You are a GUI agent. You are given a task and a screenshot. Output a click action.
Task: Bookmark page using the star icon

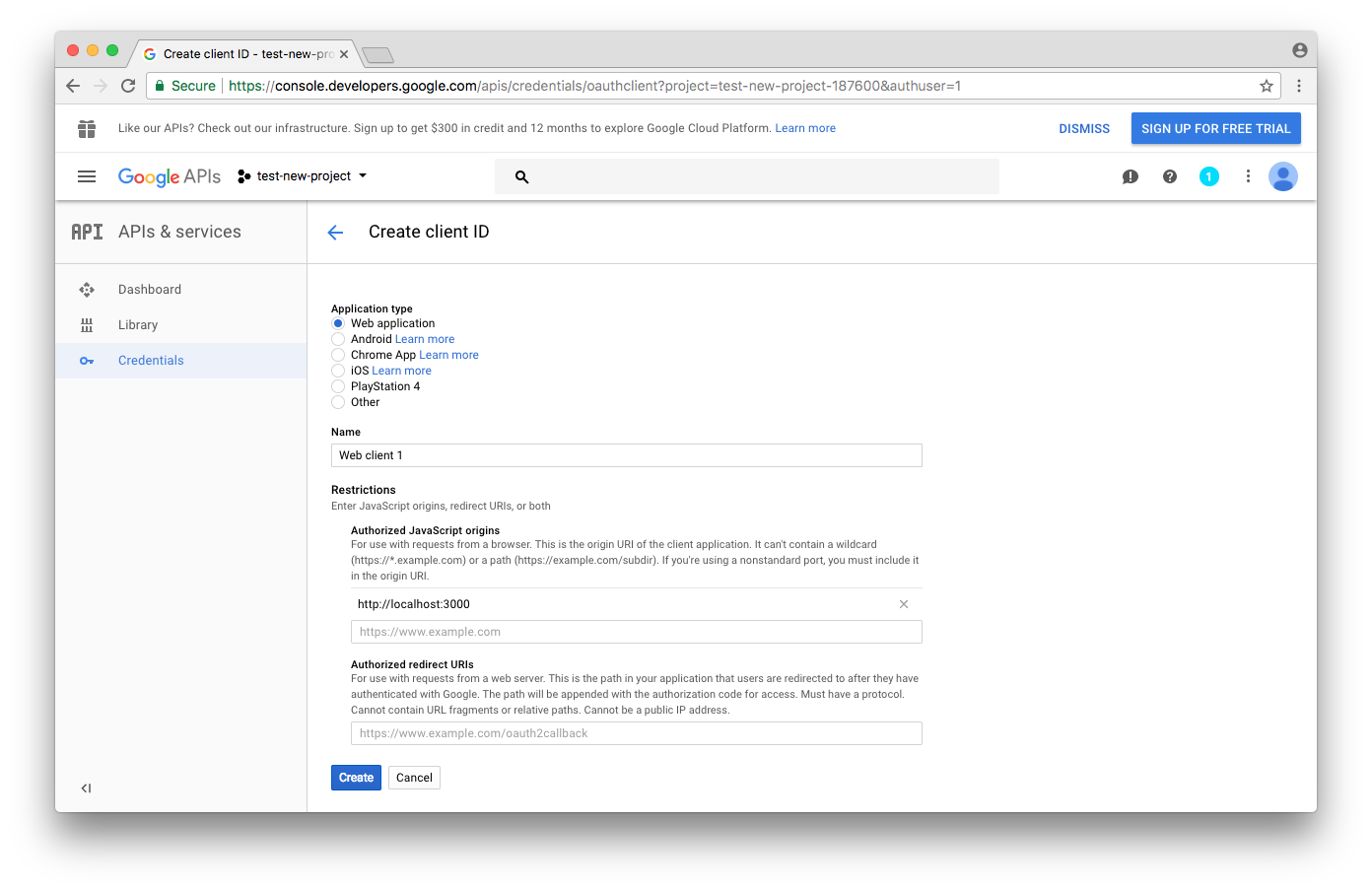point(1267,86)
